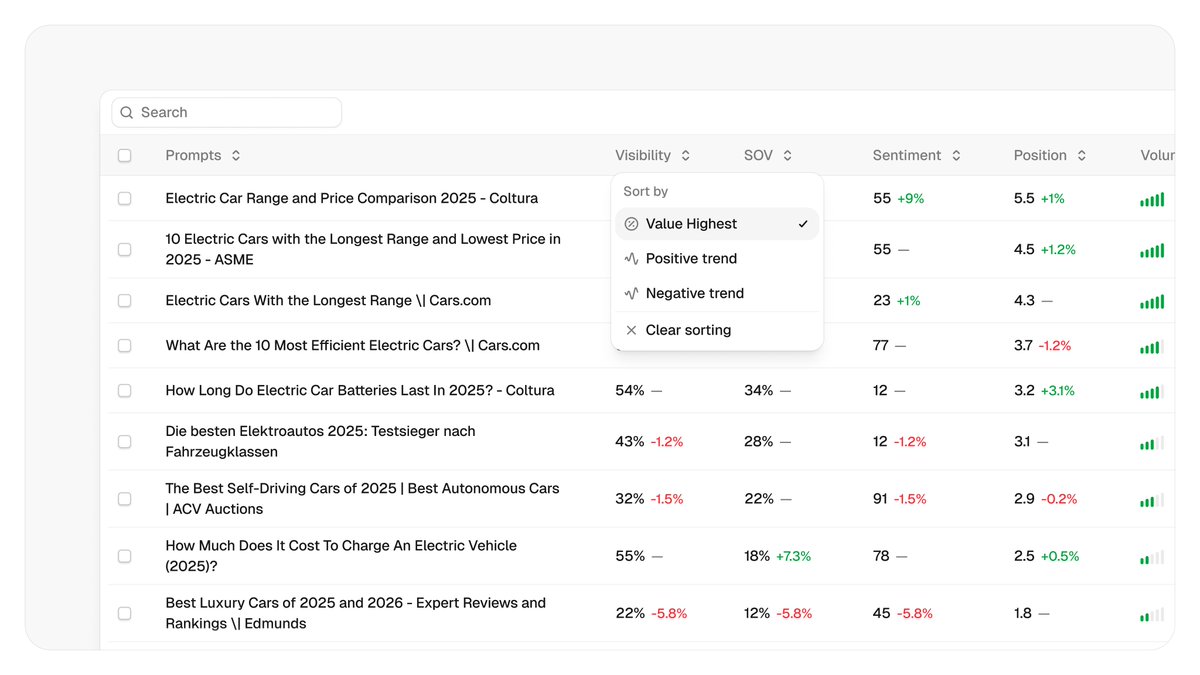The image size is (1200, 675).
Task: Click the 22% visibility value for Best Luxury Cars
Action: point(630,613)
